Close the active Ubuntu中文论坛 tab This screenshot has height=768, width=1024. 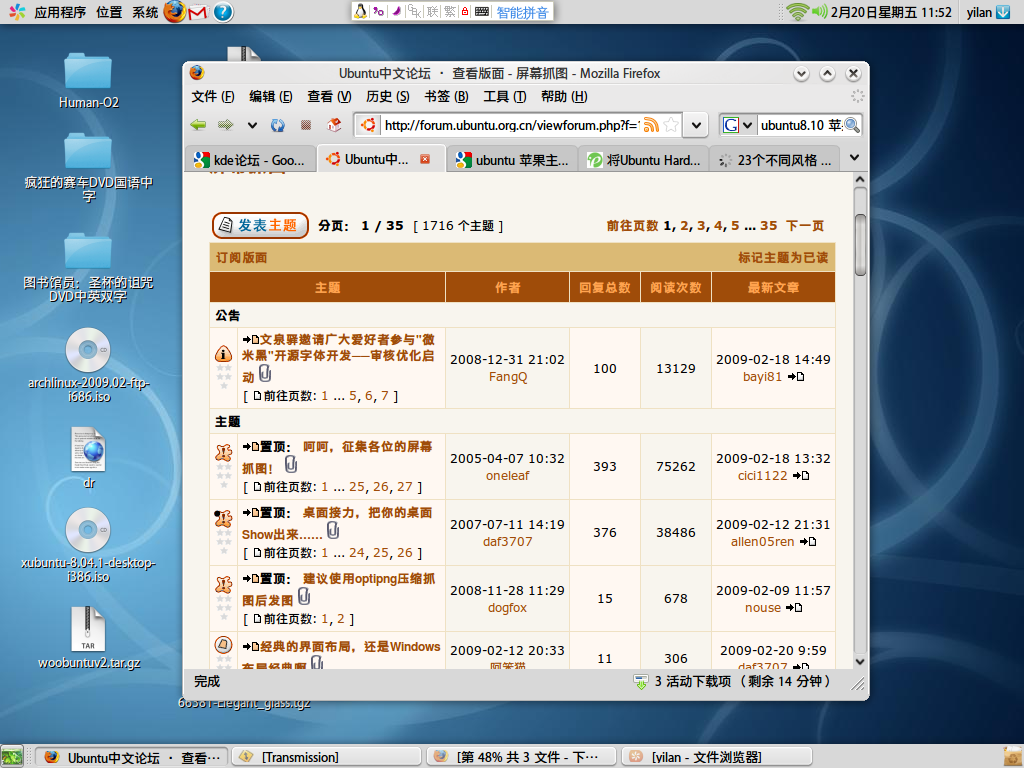tap(425, 159)
